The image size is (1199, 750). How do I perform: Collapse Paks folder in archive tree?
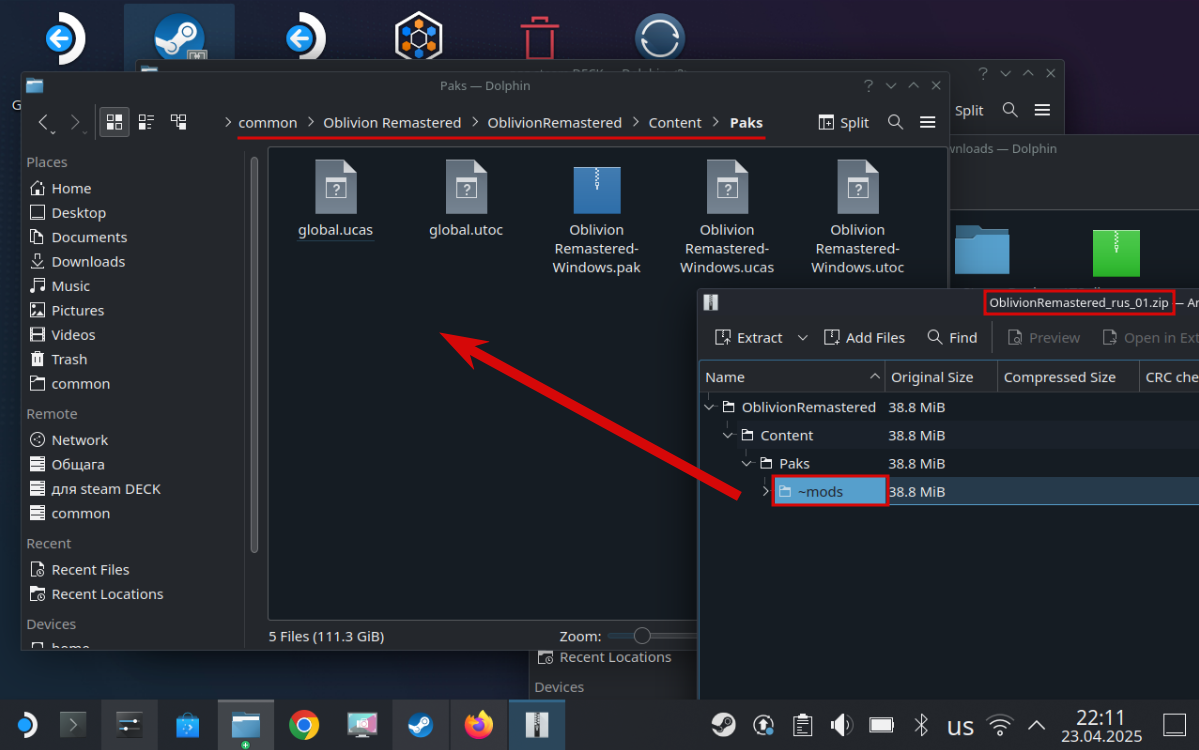click(x=747, y=463)
